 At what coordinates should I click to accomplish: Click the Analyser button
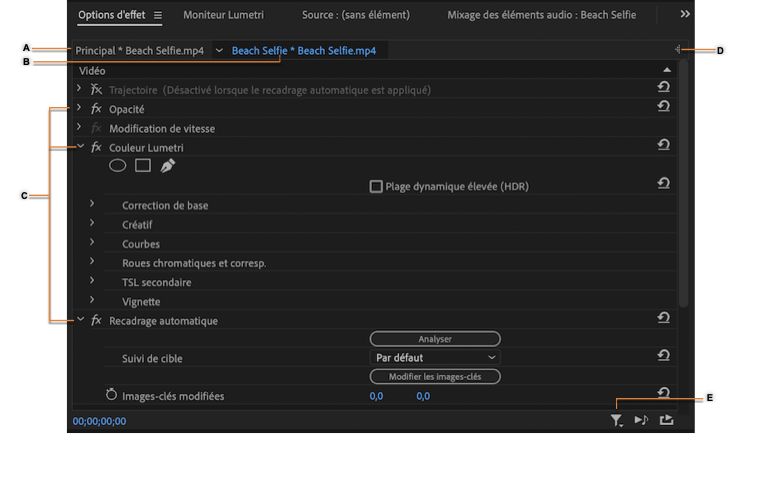tap(435, 339)
